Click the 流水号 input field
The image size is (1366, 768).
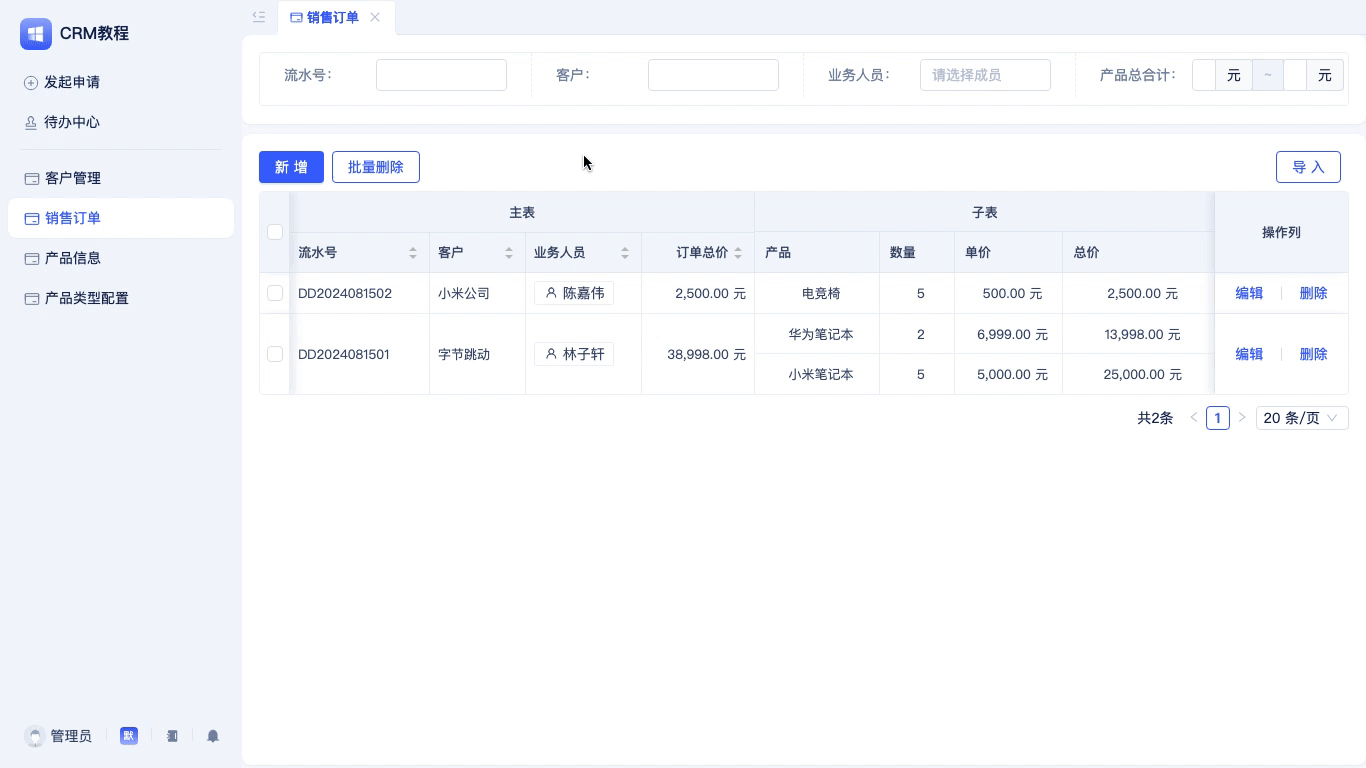(441, 74)
